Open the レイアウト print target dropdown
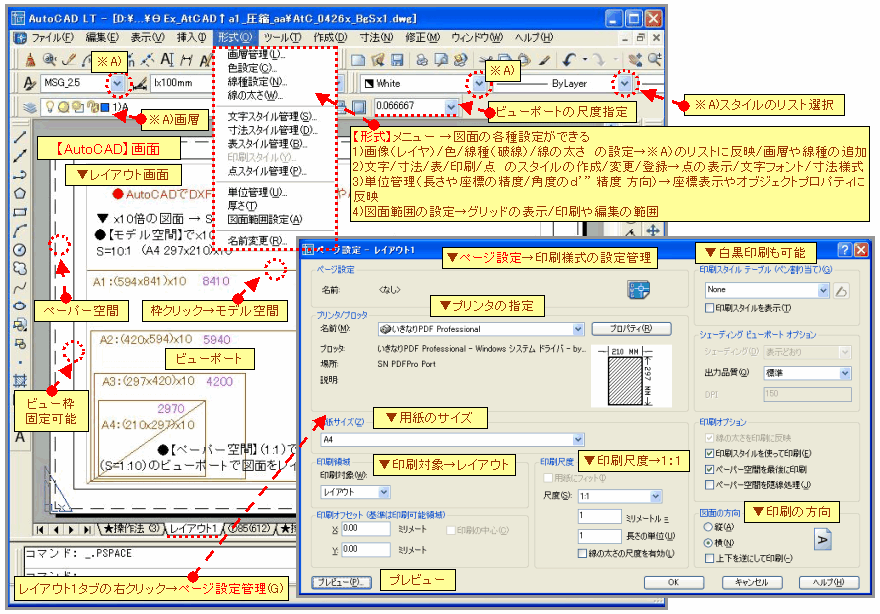This screenshot has height=614, width=880. 384,492
